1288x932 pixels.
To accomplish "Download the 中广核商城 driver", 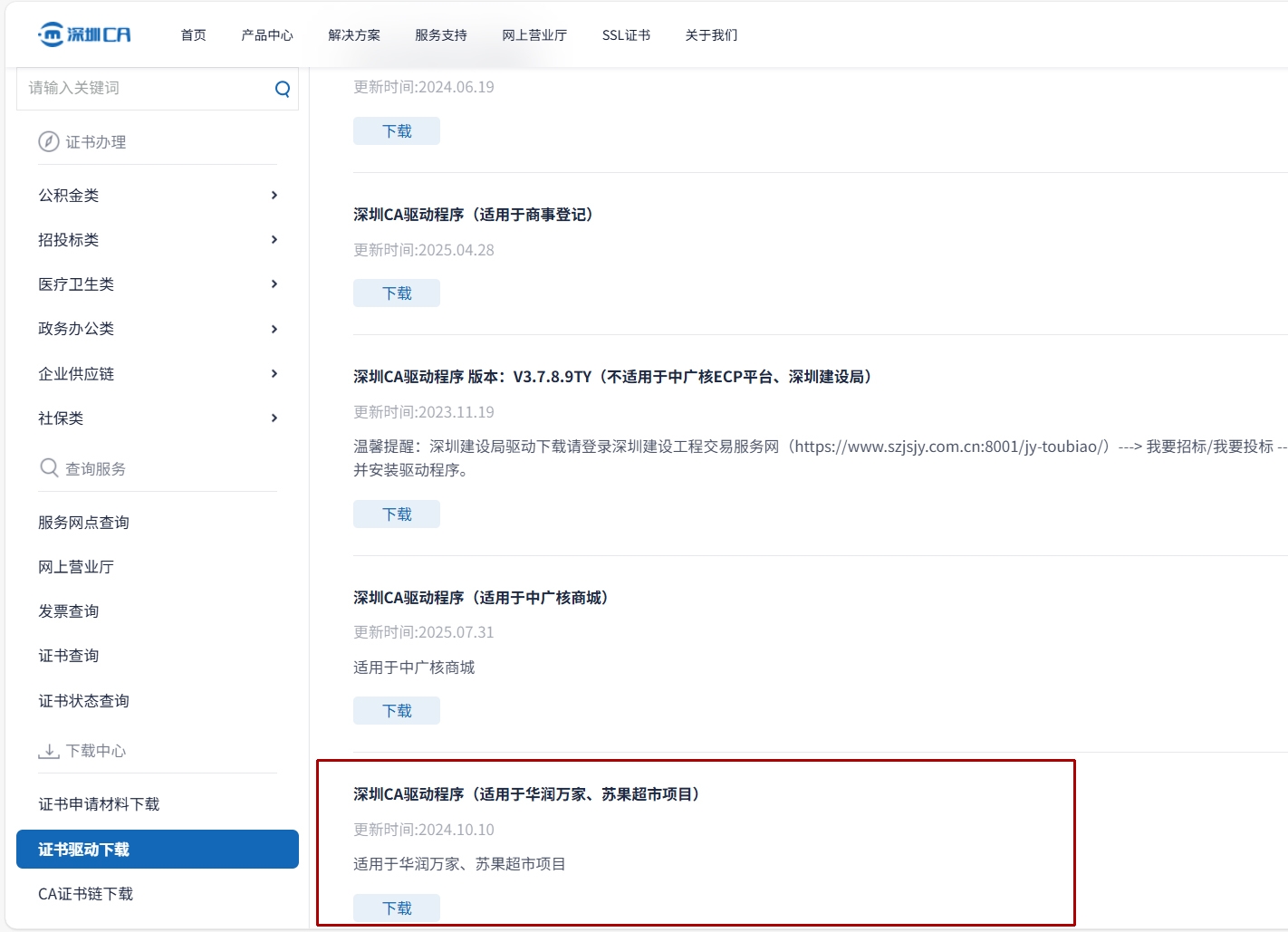I will tap(397, 711).
